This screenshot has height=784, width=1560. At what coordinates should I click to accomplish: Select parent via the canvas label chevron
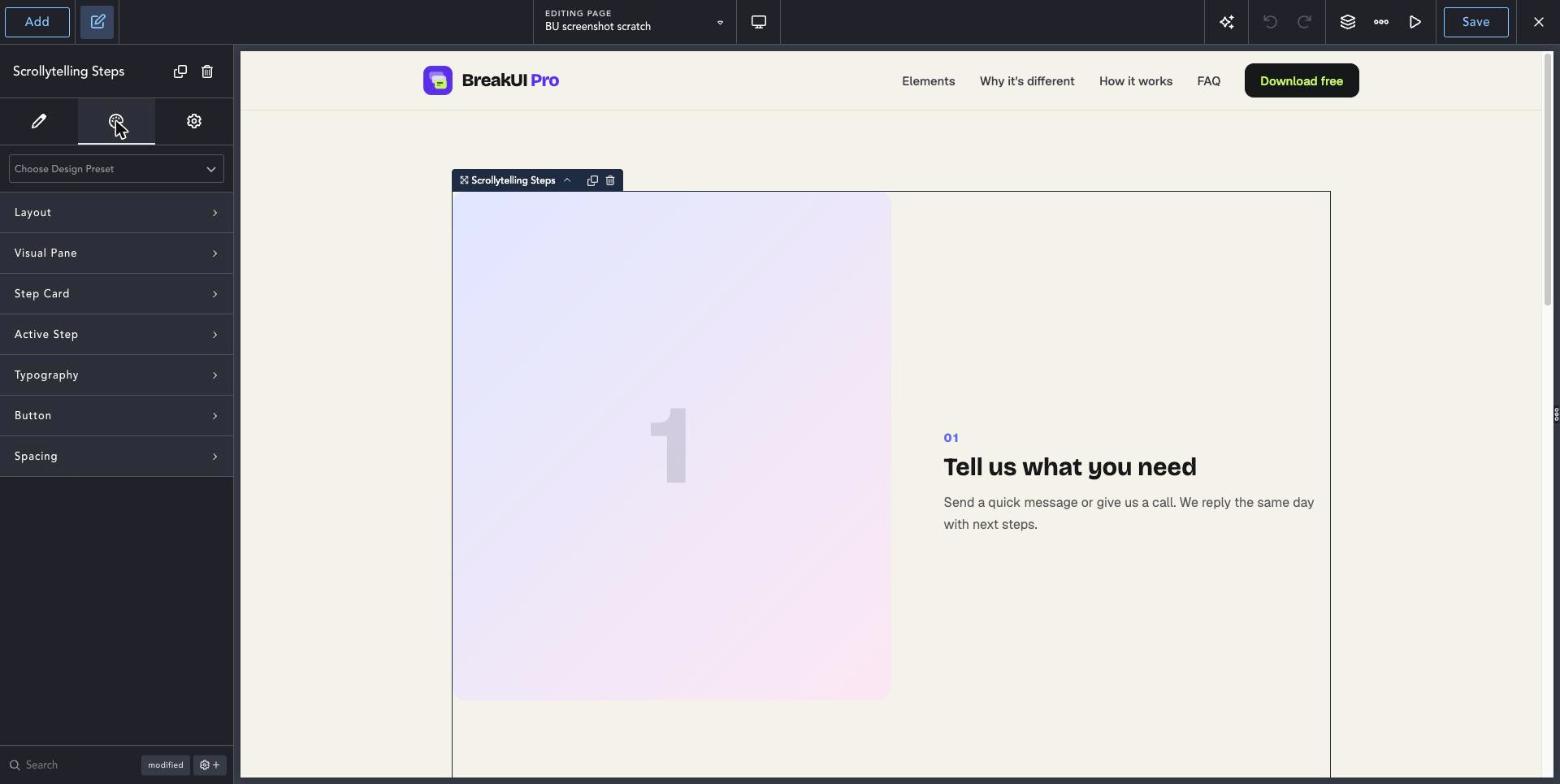(567, 181)
